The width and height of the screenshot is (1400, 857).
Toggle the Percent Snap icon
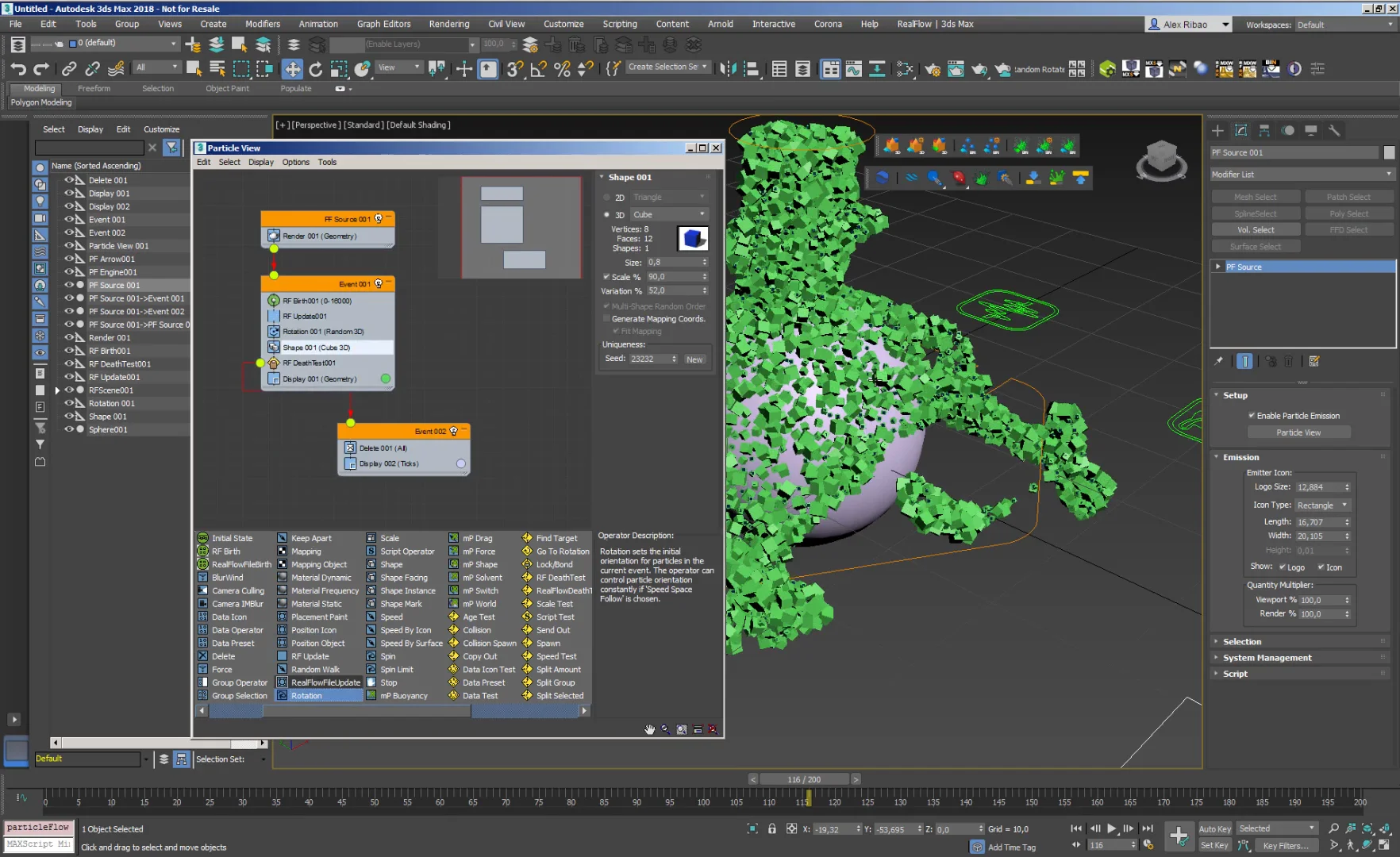coord(562,69)
